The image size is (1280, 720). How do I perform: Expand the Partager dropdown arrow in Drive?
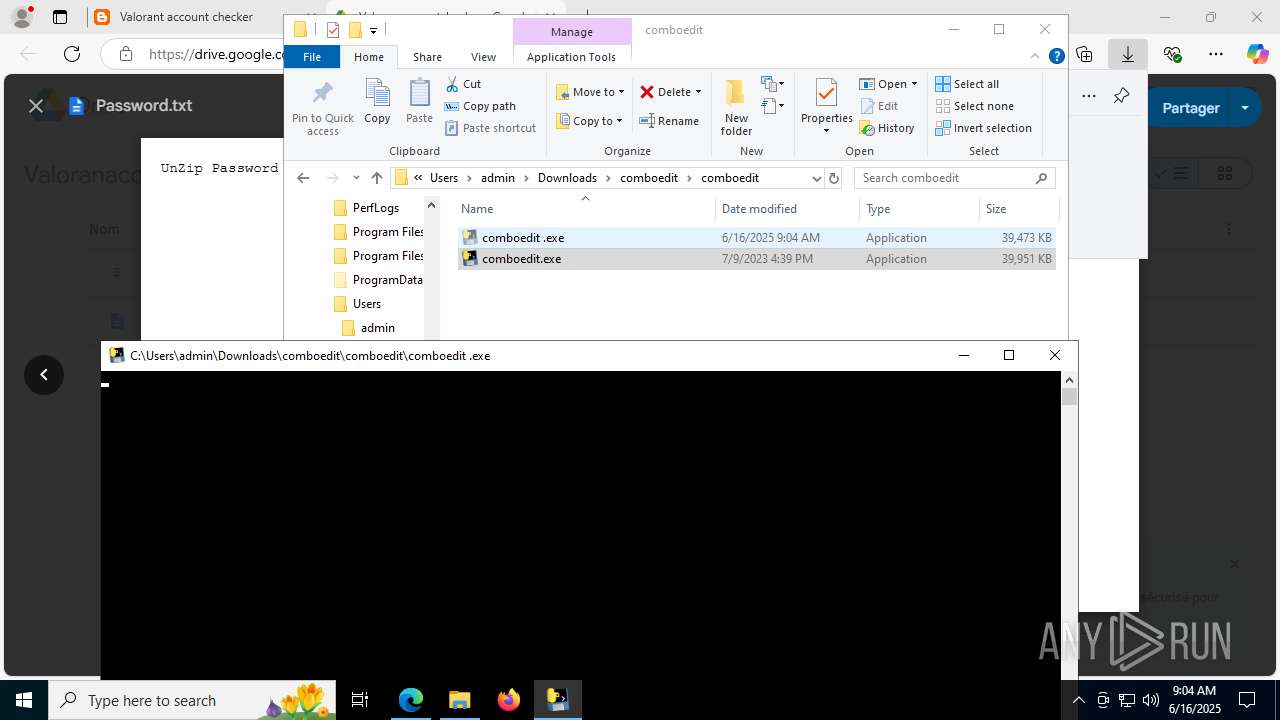tap(1245, 108)
